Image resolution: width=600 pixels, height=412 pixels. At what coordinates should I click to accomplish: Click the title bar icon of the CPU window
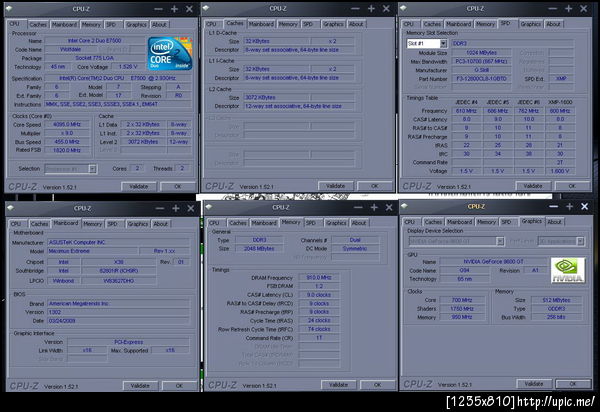point(11,9)
